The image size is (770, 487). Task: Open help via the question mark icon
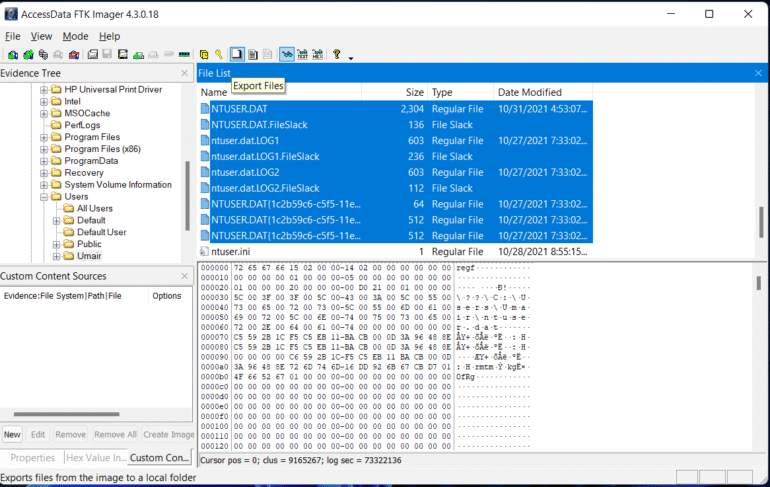[336, 54]
